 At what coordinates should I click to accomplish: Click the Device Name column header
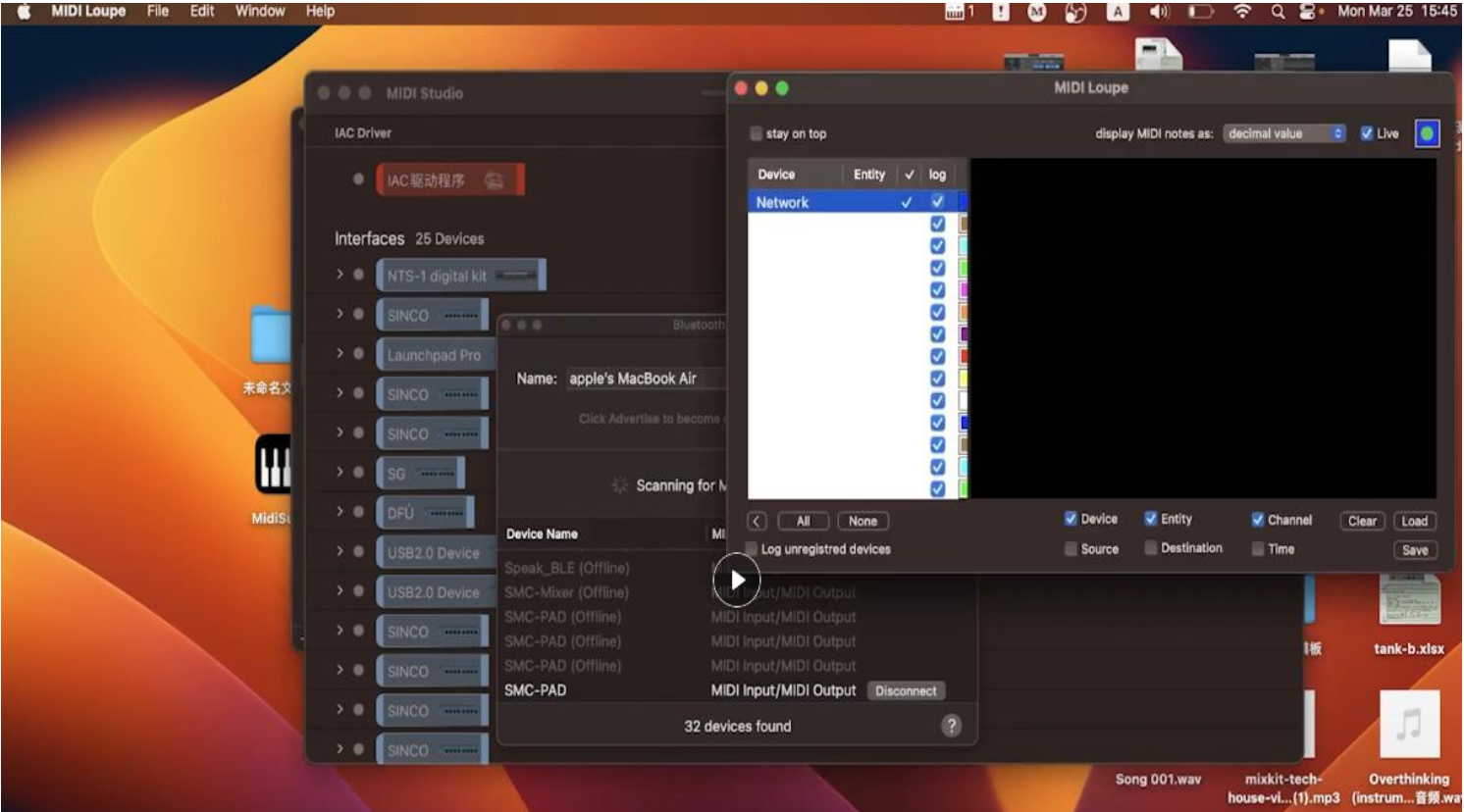[x=542, y=534]
